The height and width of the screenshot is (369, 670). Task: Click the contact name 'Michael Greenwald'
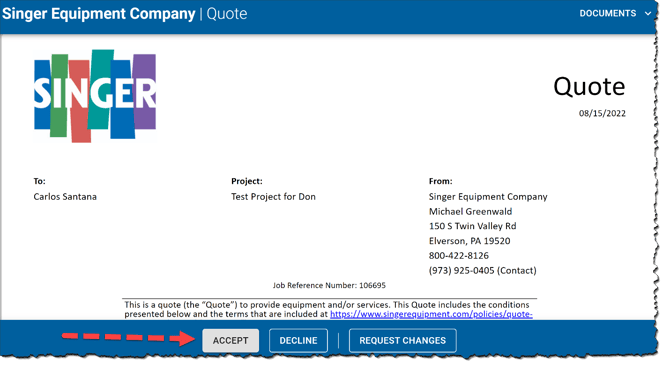[x=470, y=211]
